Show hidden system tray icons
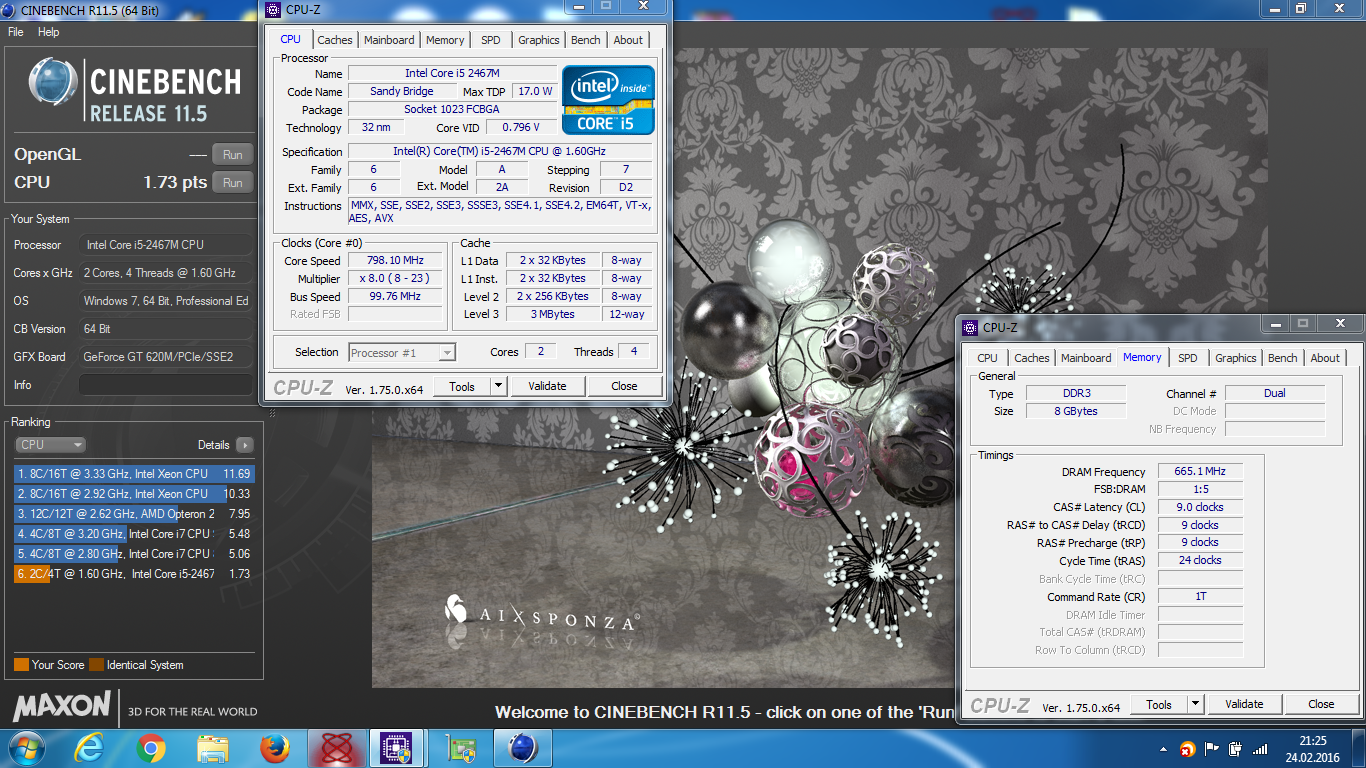 [1164, 749]
